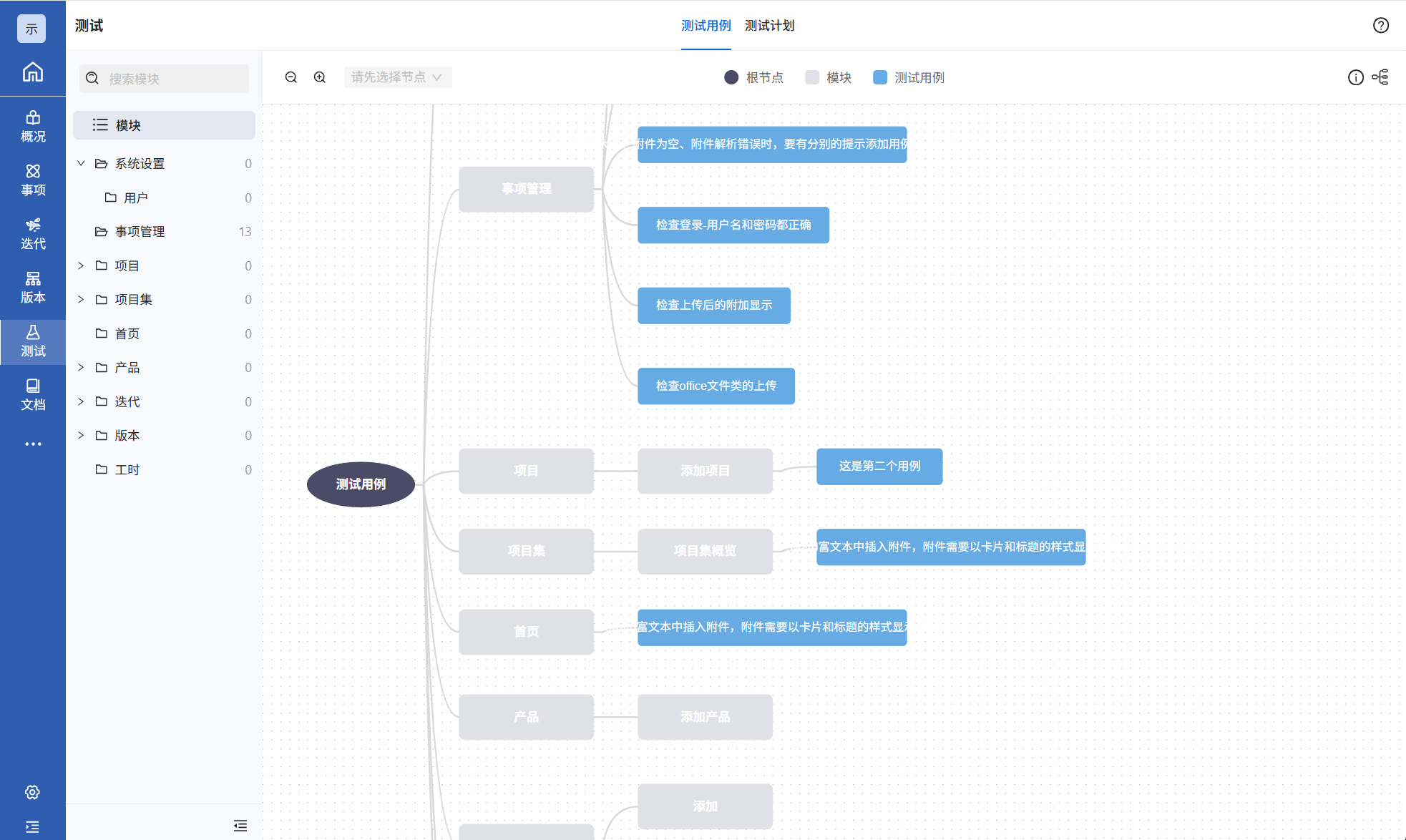1406x840 pixels.
Task: Click the zoom out magnifier icon
Action: pyautogui.click(x=291, y=77)
